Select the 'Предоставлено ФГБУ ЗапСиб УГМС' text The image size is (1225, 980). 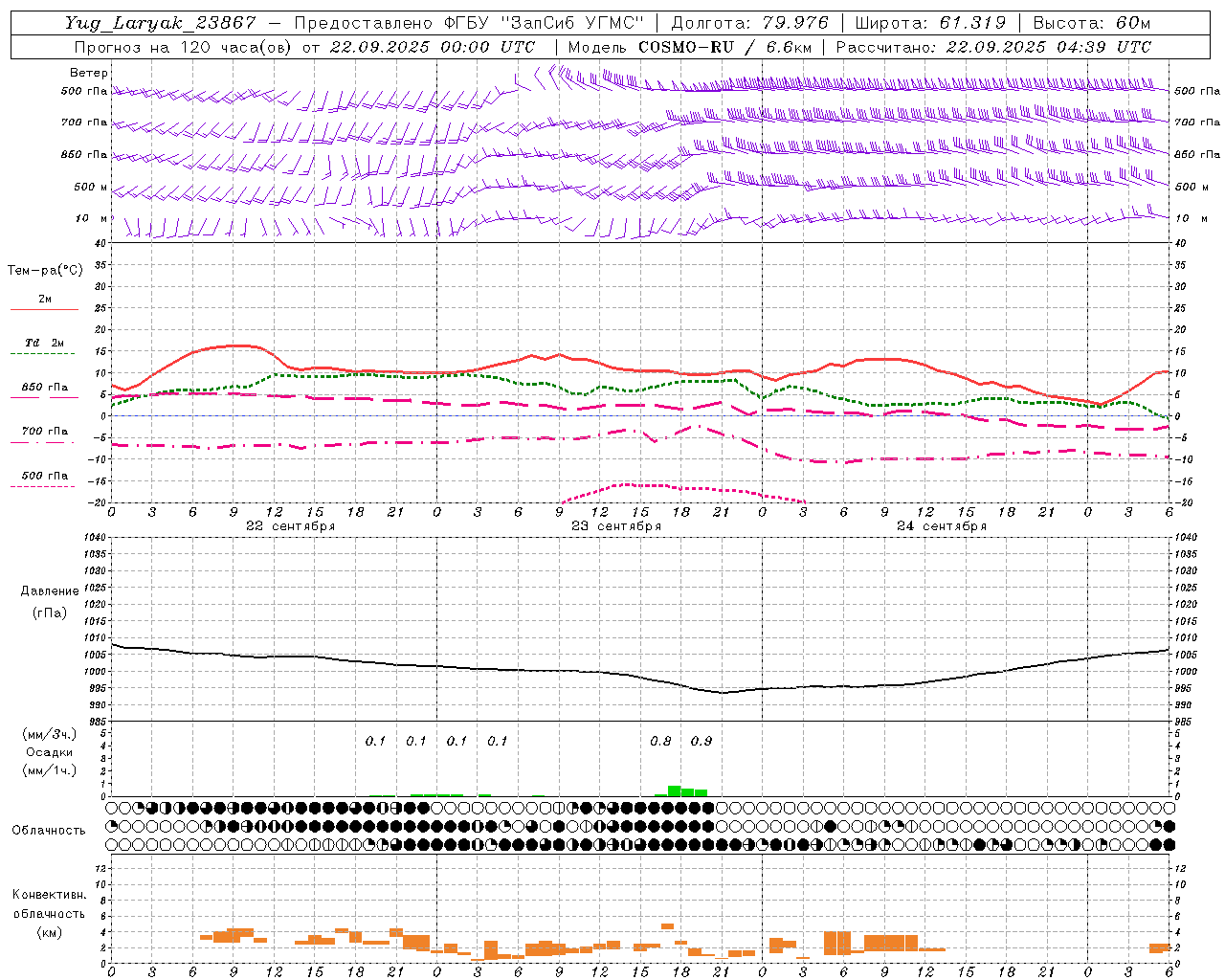(469, 23)
